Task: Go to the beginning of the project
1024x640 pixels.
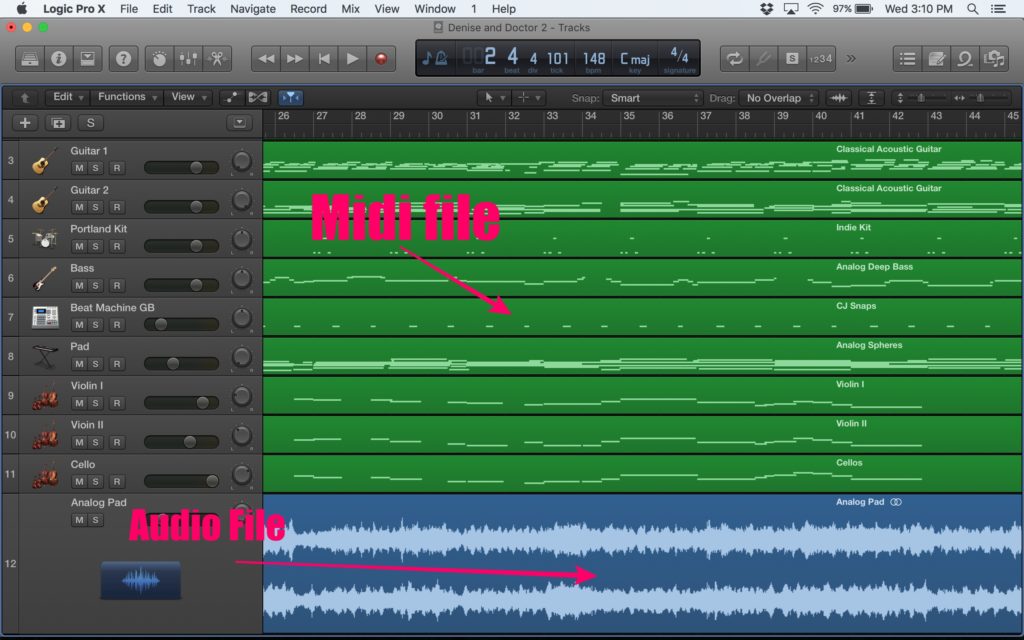Action: tap(323, 59)
